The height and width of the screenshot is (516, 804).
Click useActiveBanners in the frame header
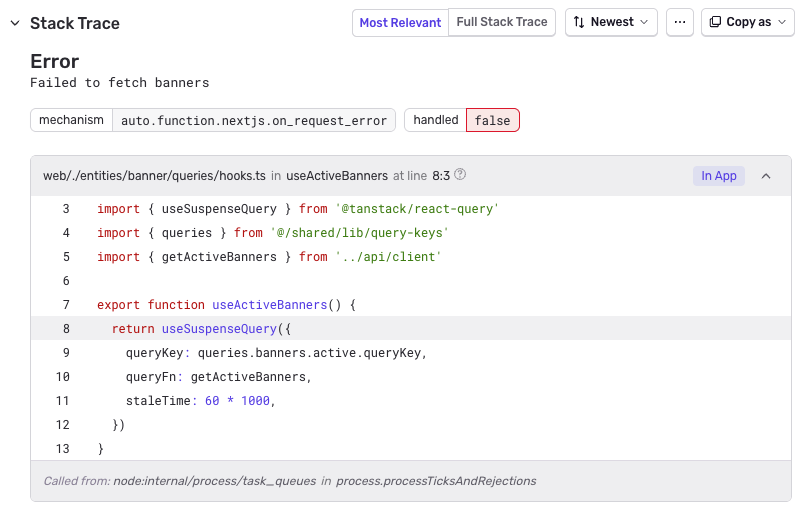click(x=337, y=176)
